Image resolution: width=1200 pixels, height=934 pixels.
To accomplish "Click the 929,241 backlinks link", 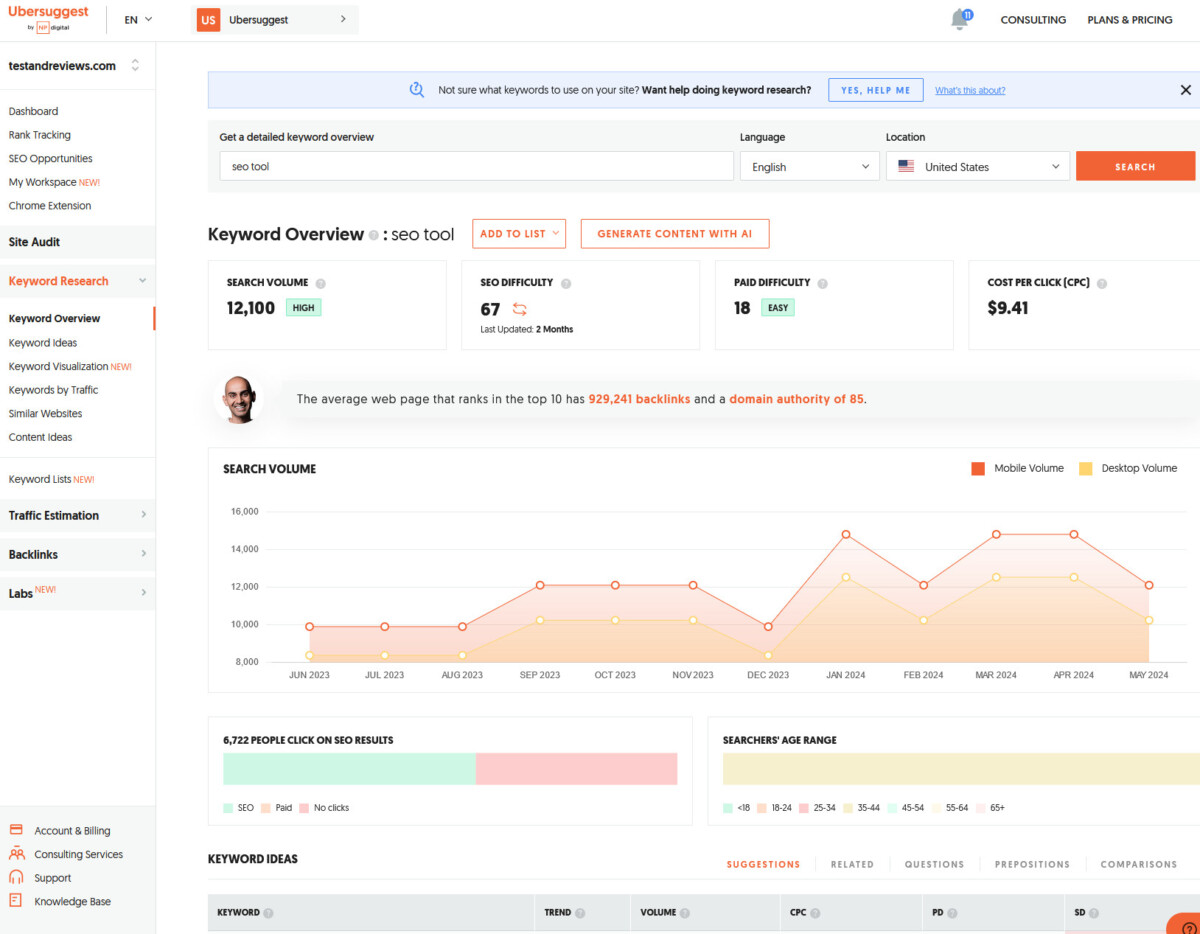I will tap(639, 399).
